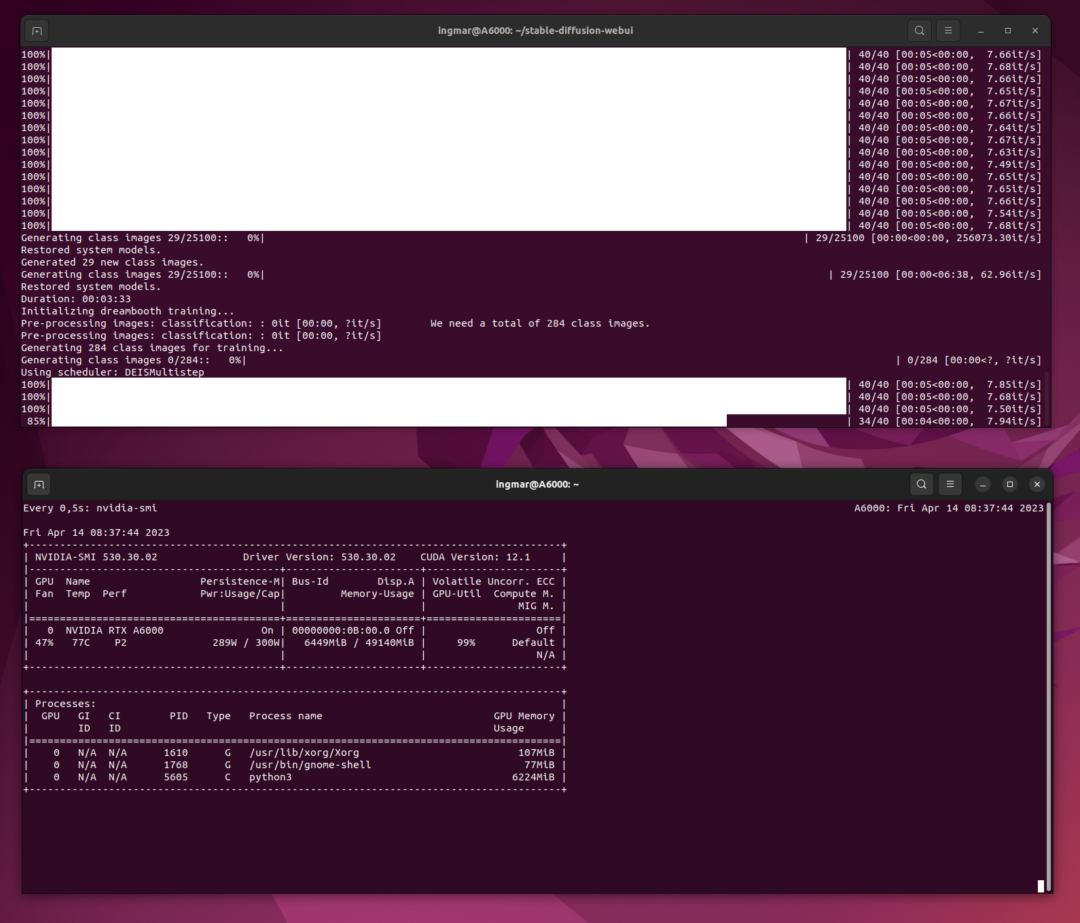Click the NVIDIA RTX A6000 GPU name

click(x=114, y=631)
